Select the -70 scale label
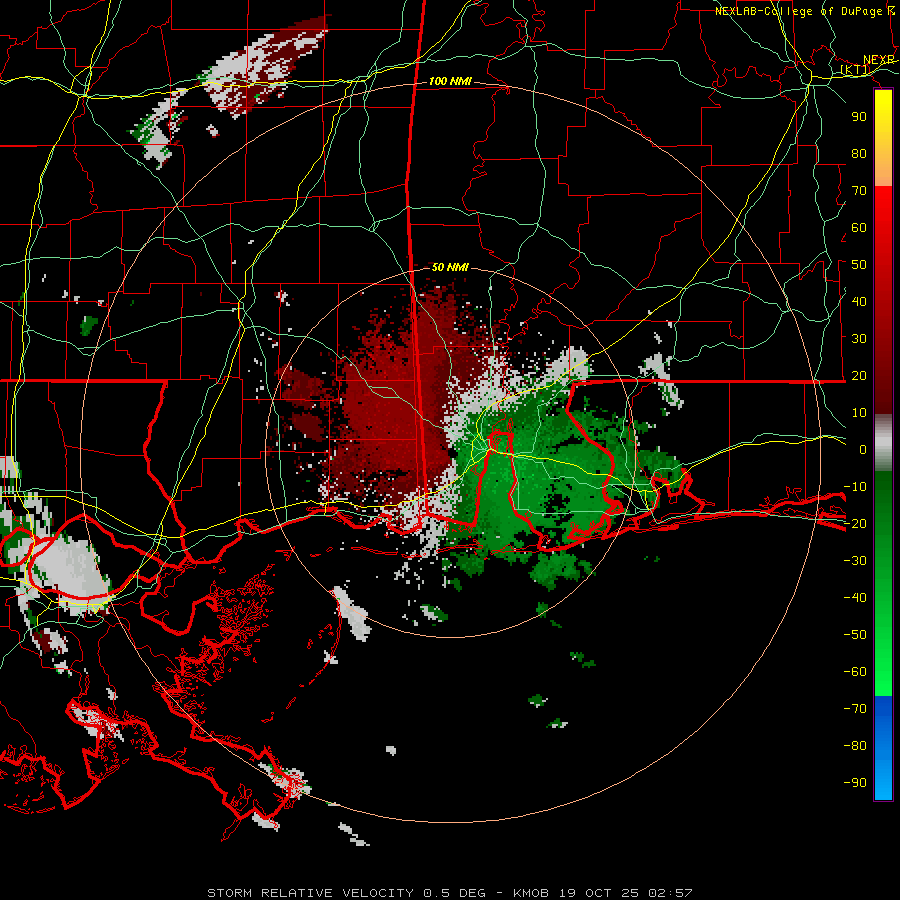The width and height of the screenshot is (900, 900). click(855, 709)
